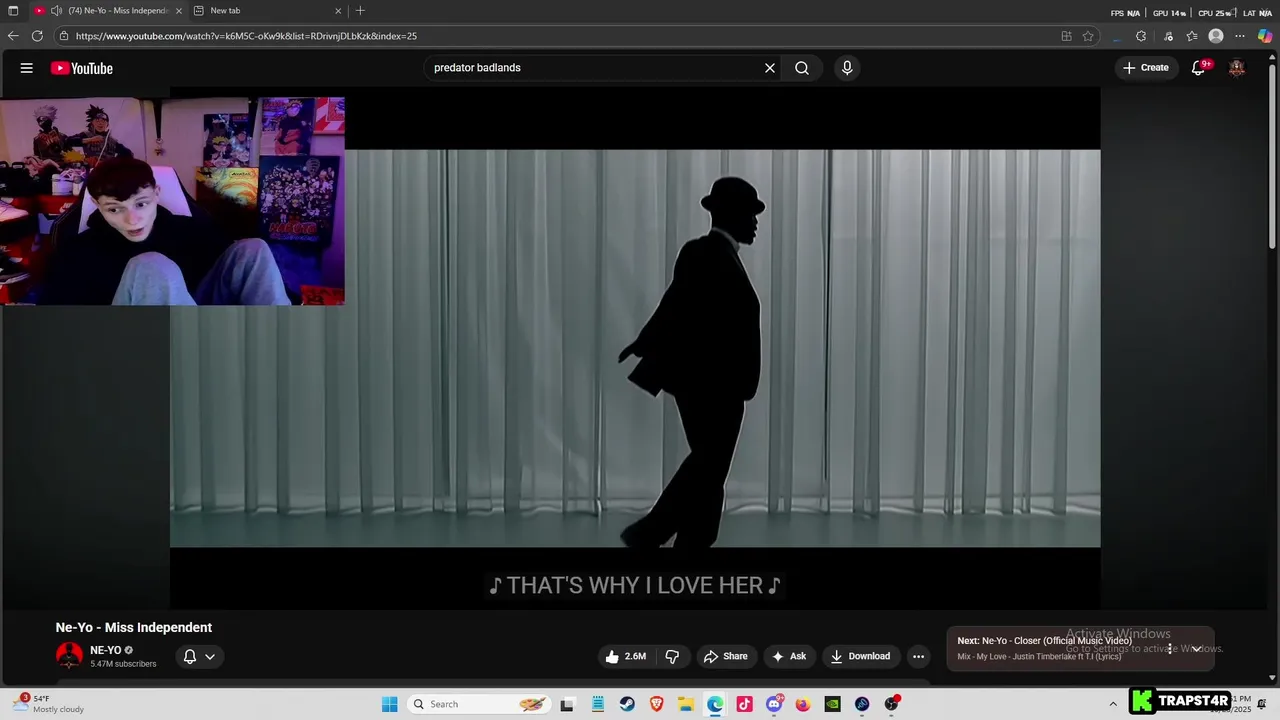Image resolution: width=1280 pixels, height=720 pixels.
Task: Open the weather widget showing 54°F
Action: 48,704
